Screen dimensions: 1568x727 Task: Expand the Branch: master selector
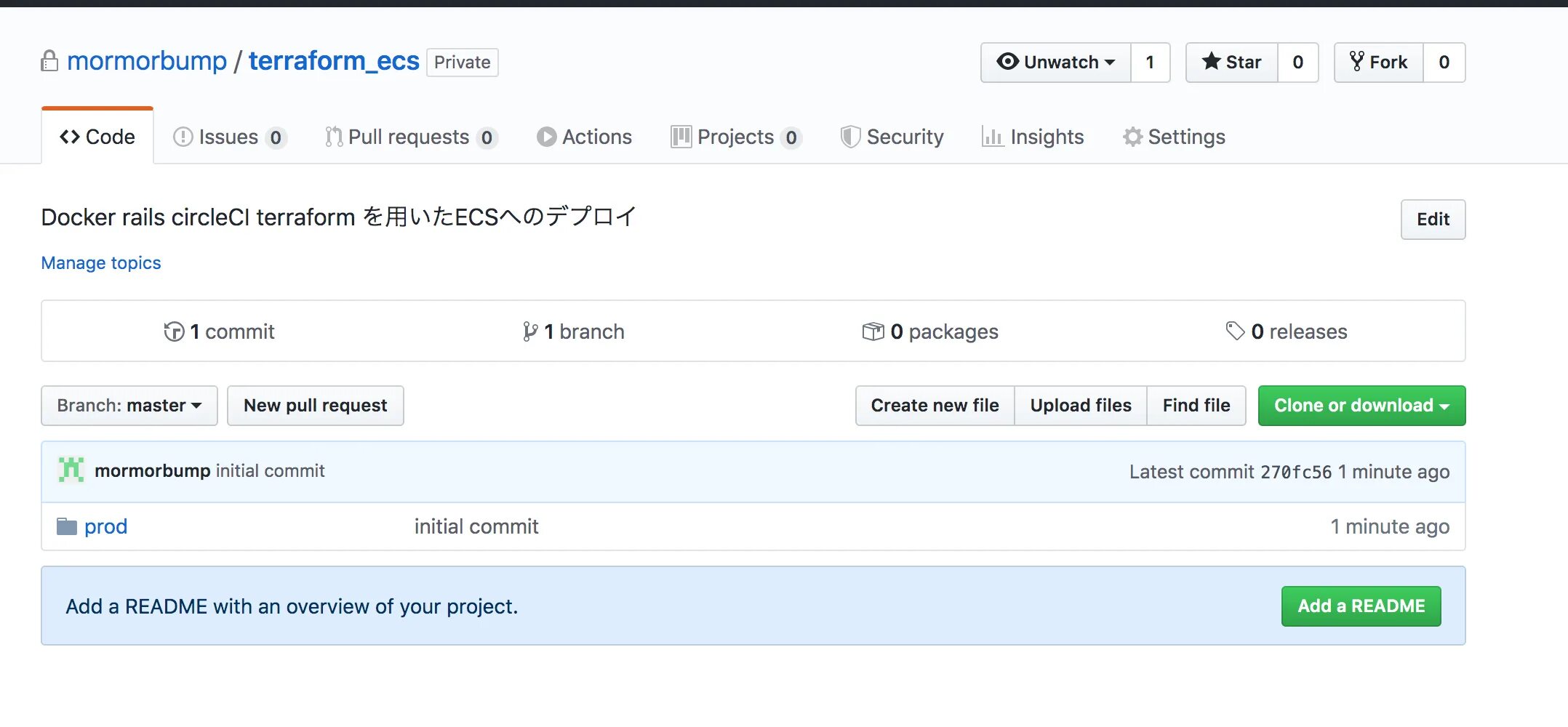(x=129, y=406)
